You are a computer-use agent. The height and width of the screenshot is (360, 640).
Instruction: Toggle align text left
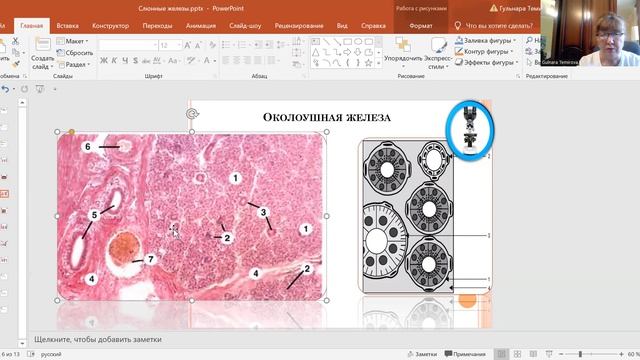pos(226,60)
